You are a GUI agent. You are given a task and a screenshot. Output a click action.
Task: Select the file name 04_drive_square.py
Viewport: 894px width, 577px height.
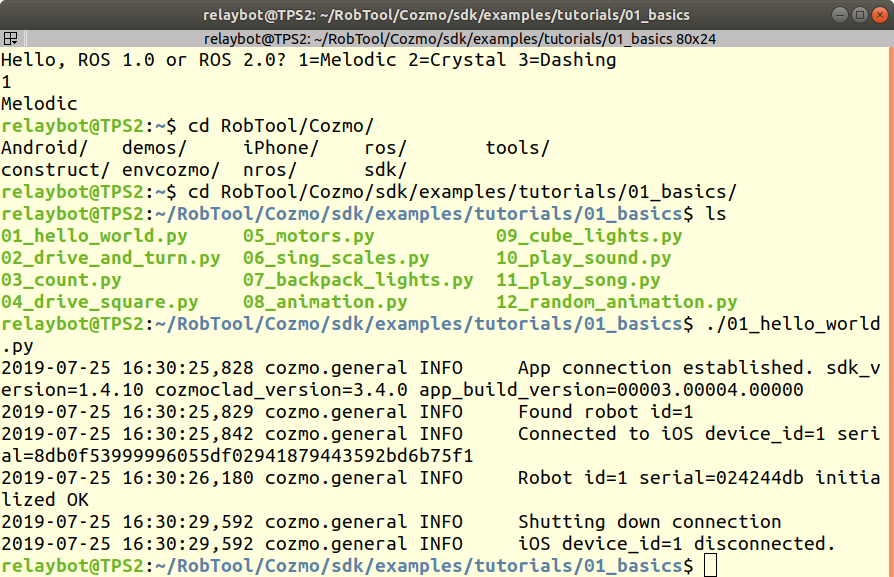tap(100, 302)
